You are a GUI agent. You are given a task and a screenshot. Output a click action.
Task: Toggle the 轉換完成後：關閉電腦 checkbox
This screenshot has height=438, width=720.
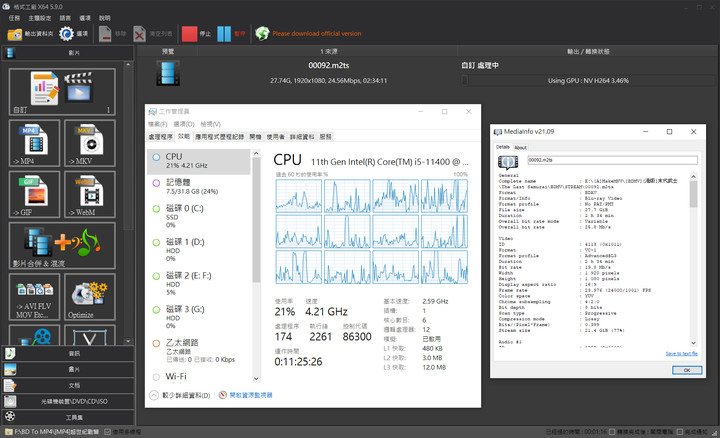click(x=612, y=432)
